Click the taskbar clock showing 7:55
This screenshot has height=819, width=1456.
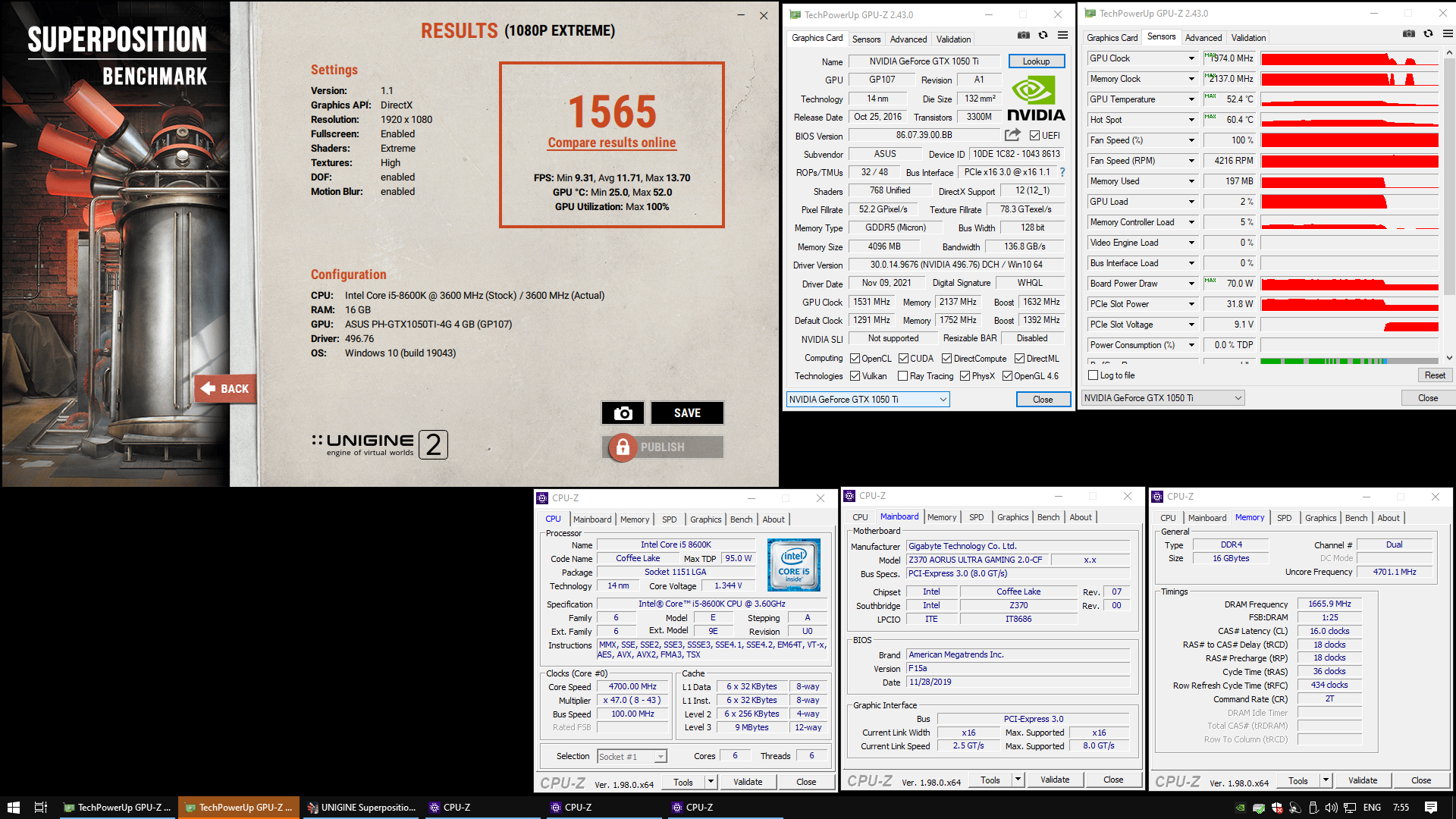pyautogui.click(x=1401, y=808)
